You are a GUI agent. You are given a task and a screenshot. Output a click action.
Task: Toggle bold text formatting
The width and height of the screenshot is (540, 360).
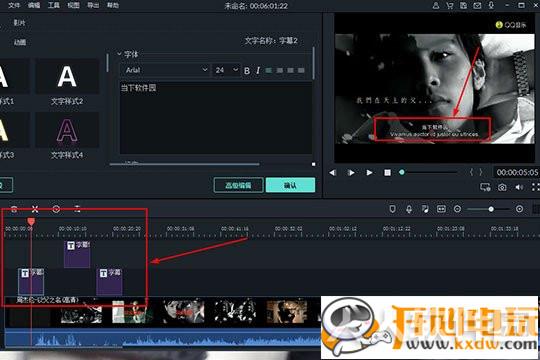pyautogui.click(x=247, y=71)
